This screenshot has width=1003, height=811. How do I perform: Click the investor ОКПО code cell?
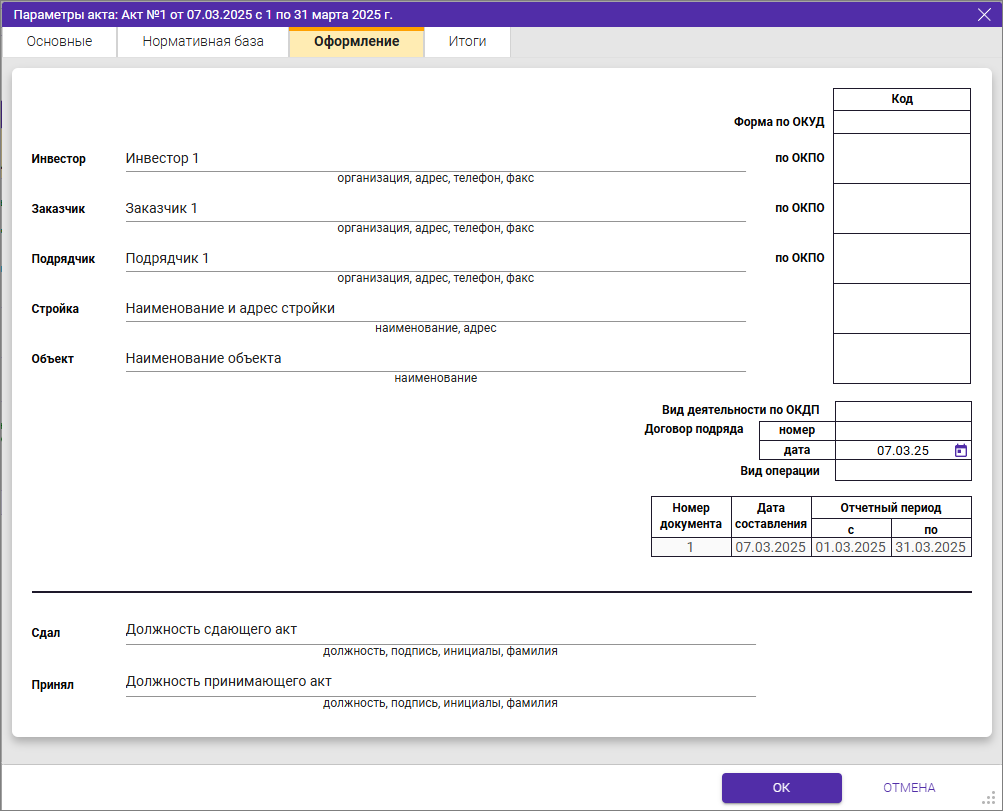pyautogui.click(x=901, y=159)
